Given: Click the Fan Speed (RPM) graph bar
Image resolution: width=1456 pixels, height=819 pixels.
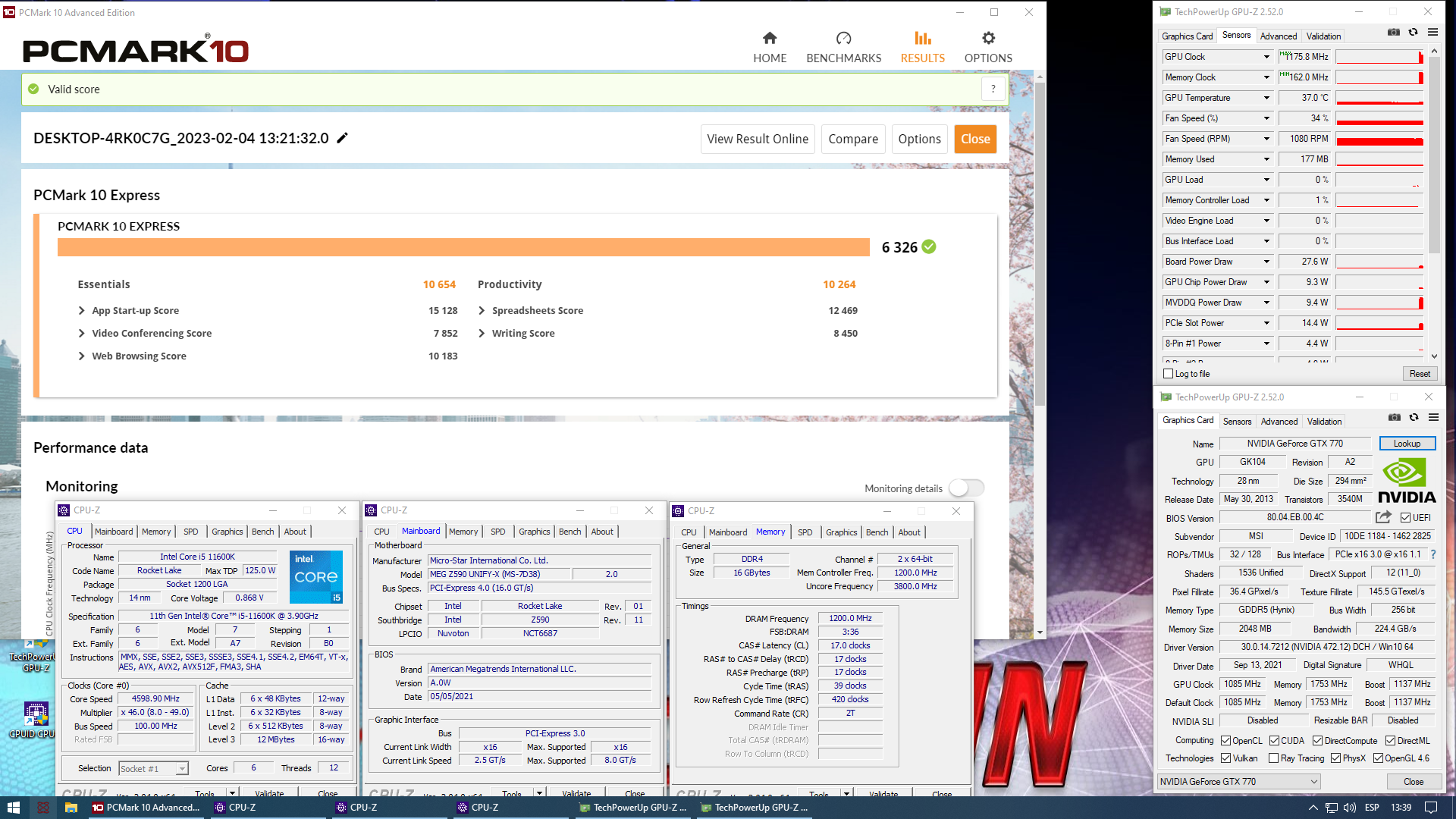Looking at the screenshot, I should point(1379,139).
